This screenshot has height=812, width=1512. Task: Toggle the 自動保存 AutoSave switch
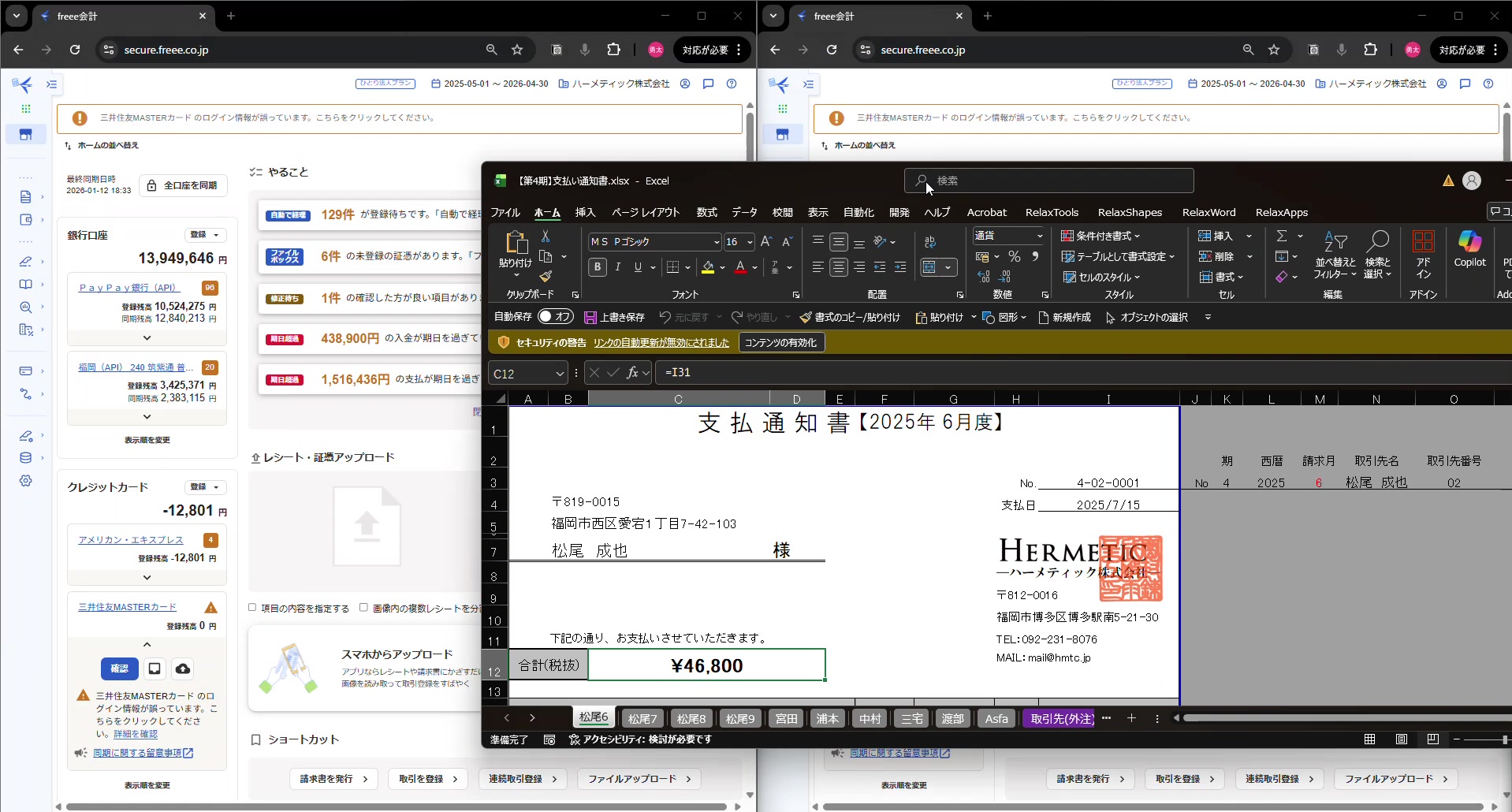556,317
